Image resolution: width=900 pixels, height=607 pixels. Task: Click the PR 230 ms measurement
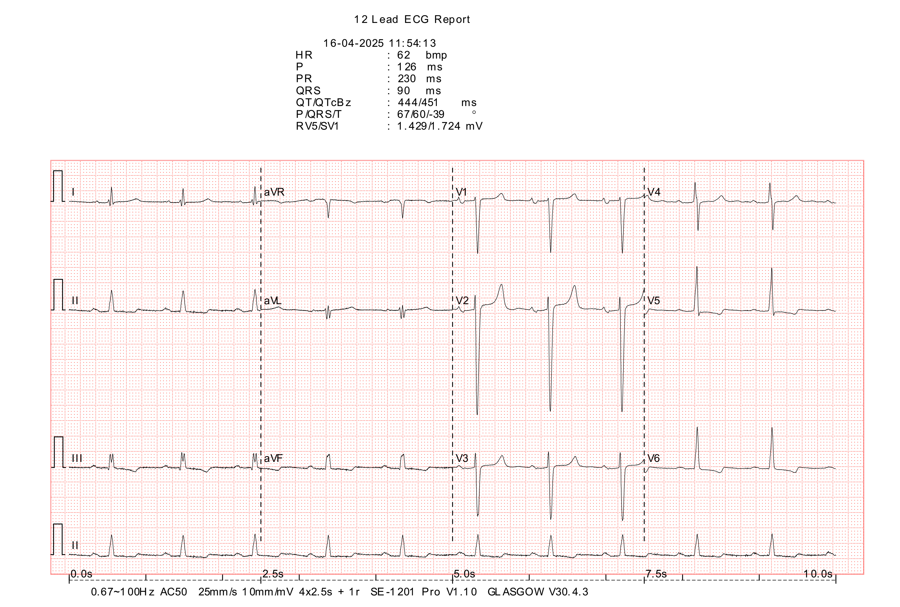[x=418, y=78]
